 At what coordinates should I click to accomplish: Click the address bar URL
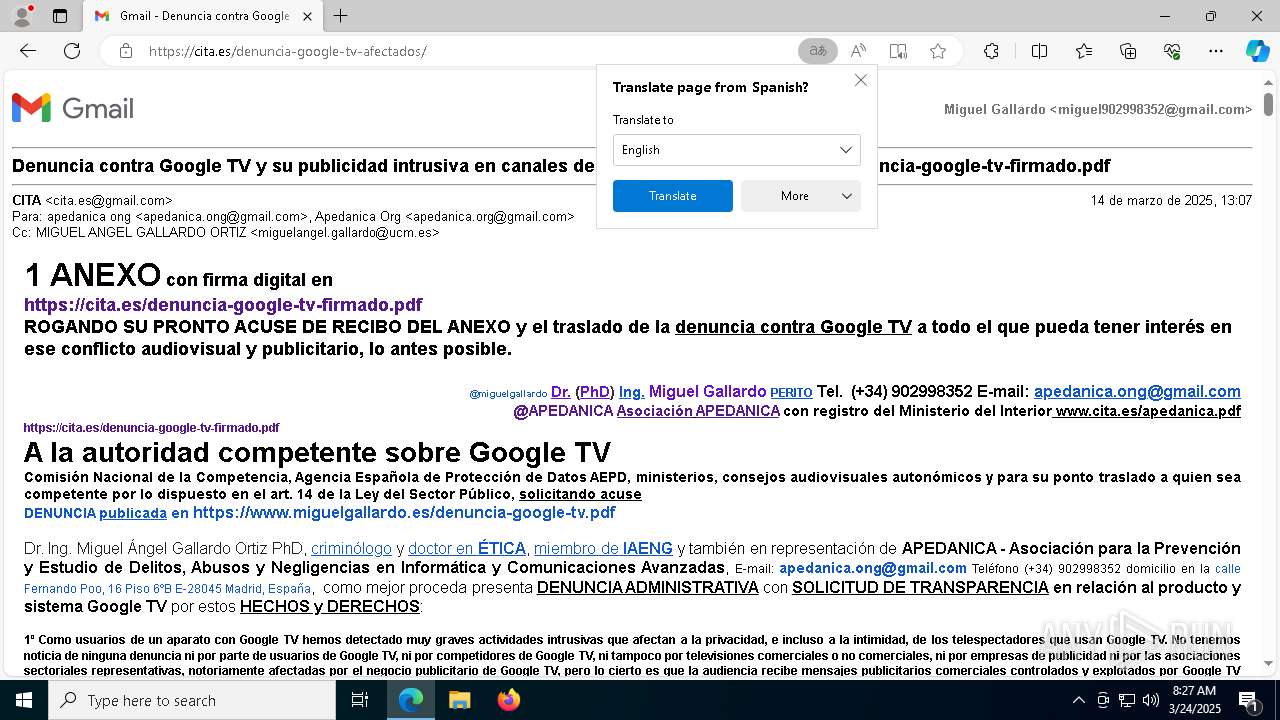click(288, 51)
